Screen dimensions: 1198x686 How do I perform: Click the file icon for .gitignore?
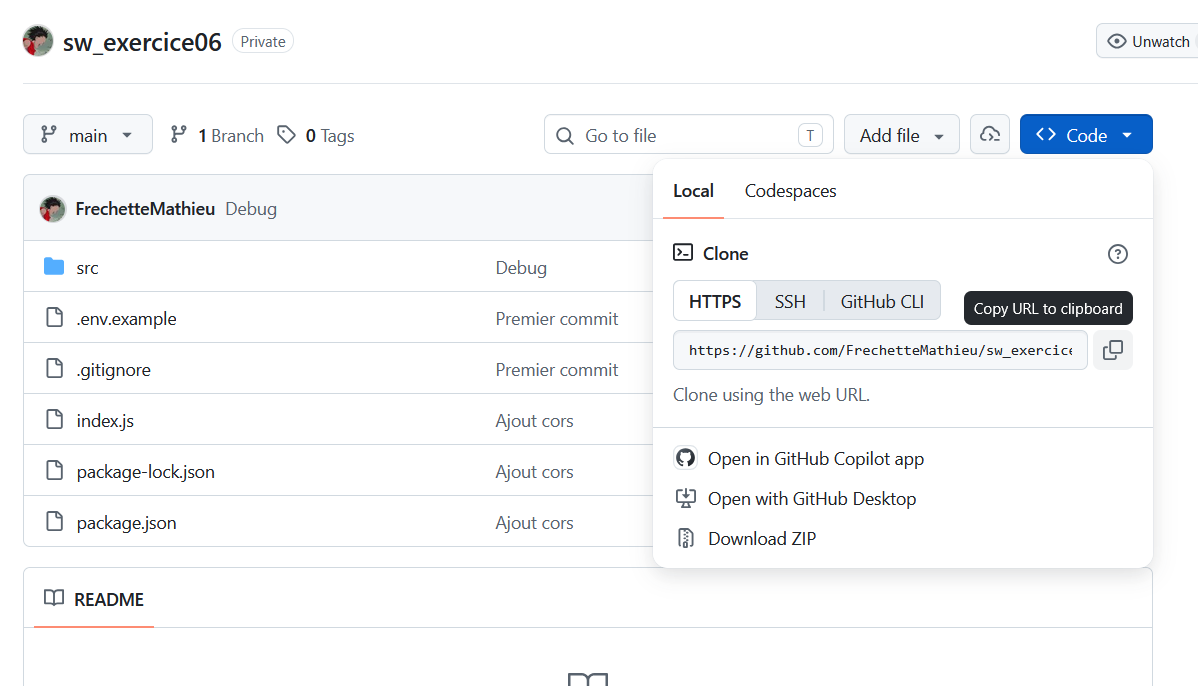(54, 368)
